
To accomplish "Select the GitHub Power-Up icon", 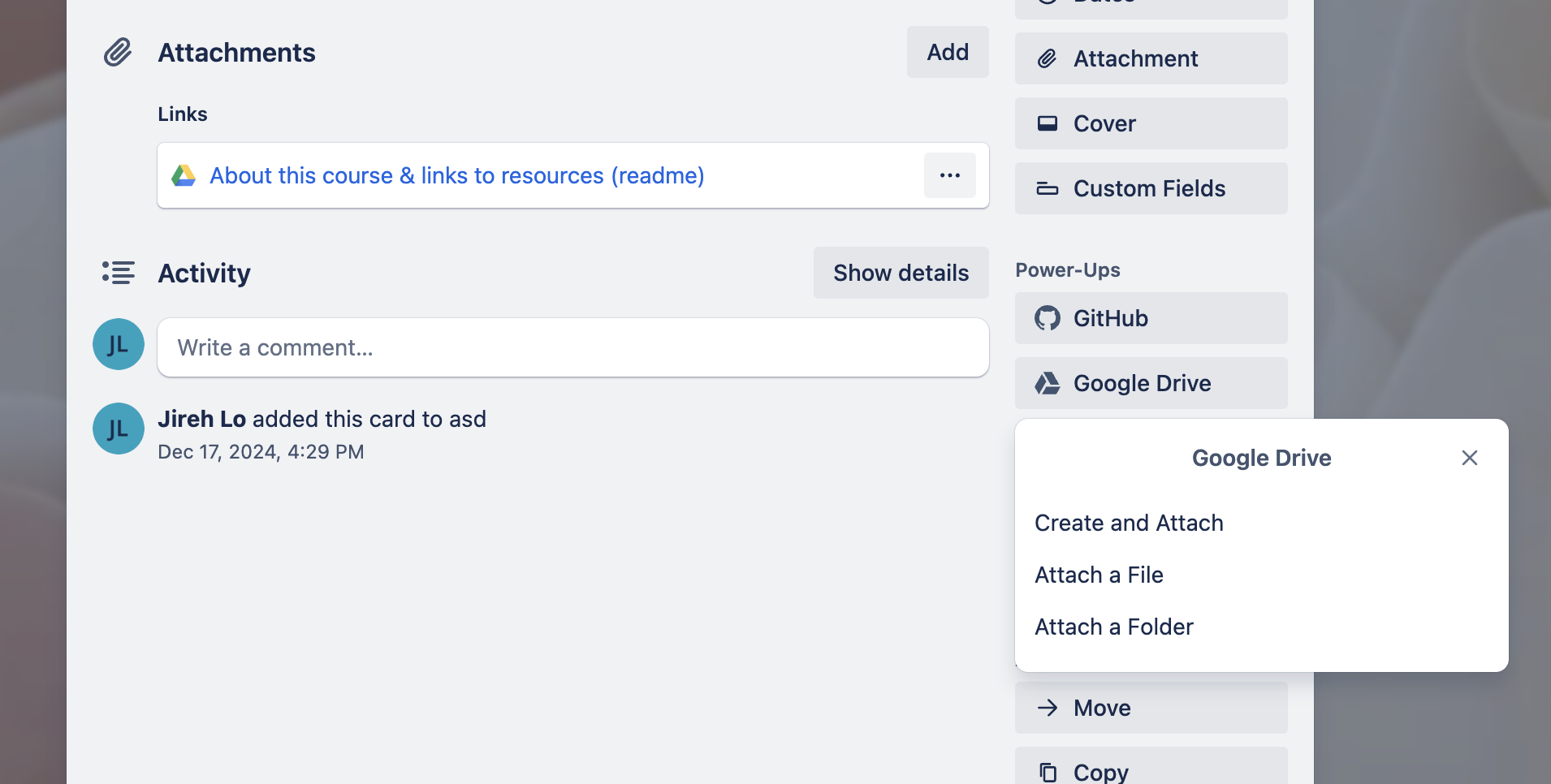I will (x=1049, y=318).
